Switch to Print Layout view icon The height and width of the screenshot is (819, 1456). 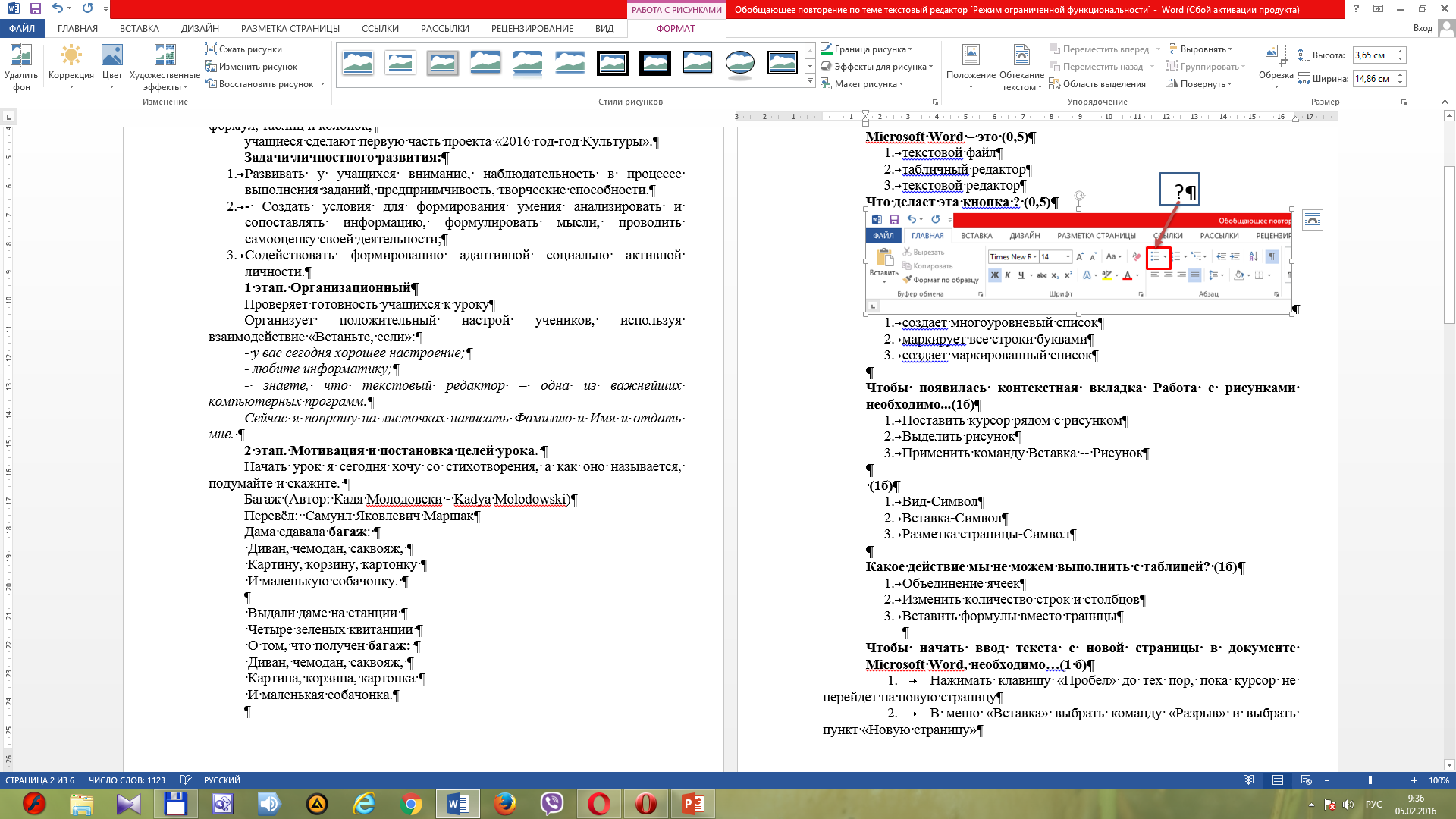(x=1278, y=780)
